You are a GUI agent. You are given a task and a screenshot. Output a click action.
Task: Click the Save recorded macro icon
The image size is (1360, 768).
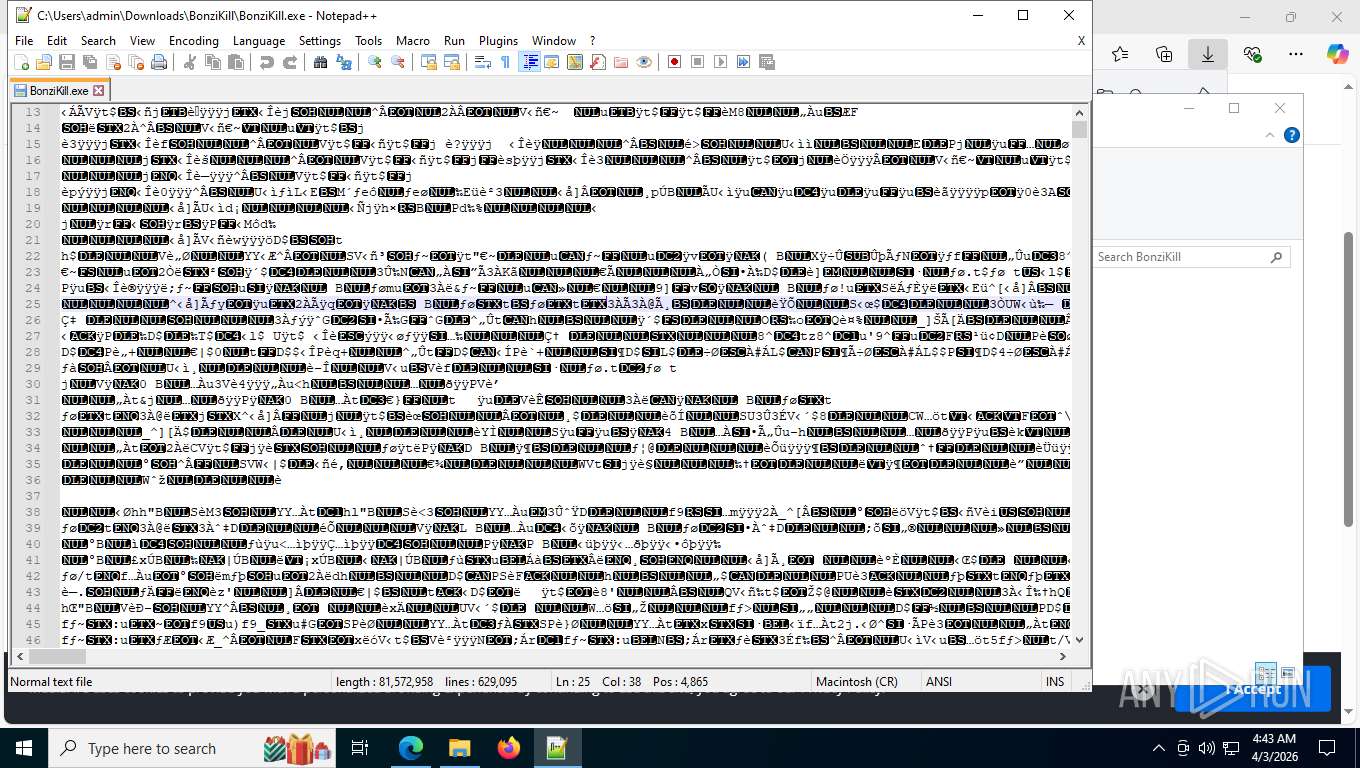point(767,62)
